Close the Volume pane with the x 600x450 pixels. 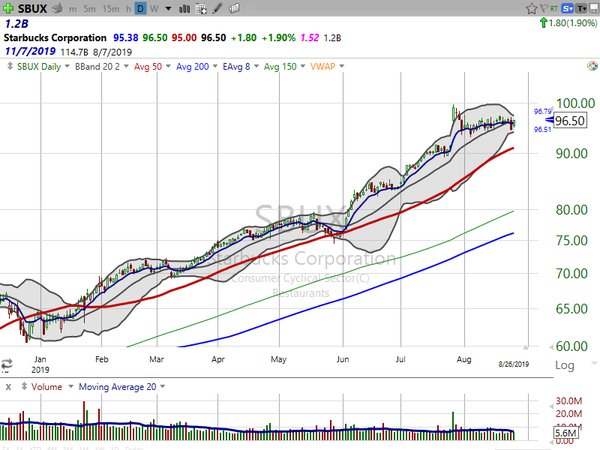pyautogui.click(x=8, y=385)
